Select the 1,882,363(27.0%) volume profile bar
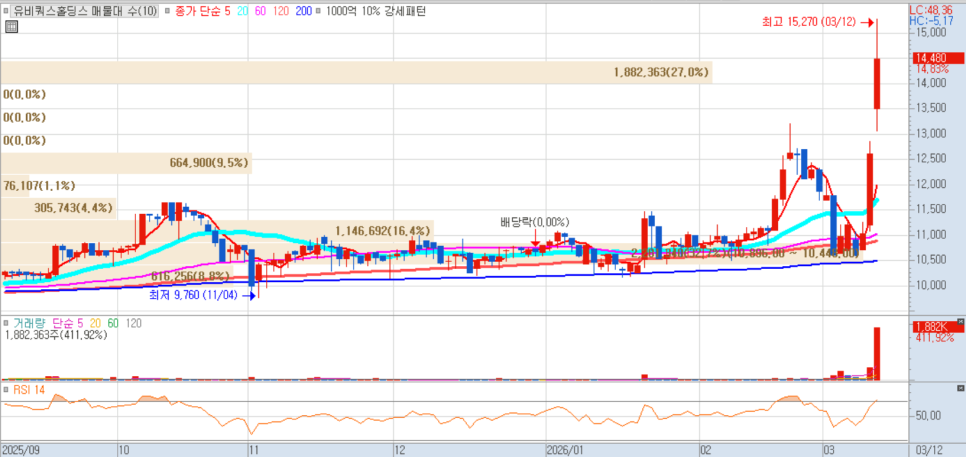Screen dimensions: 966x457 356,72
